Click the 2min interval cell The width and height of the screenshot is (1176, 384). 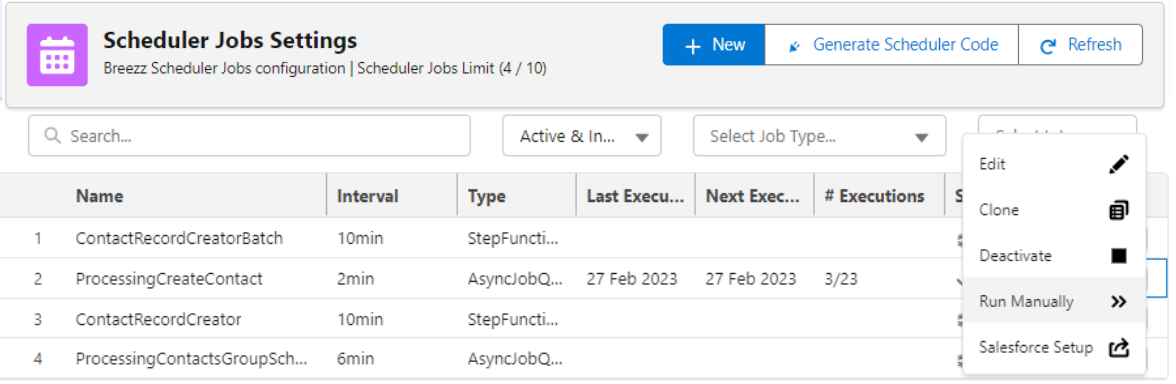[355, 279]
